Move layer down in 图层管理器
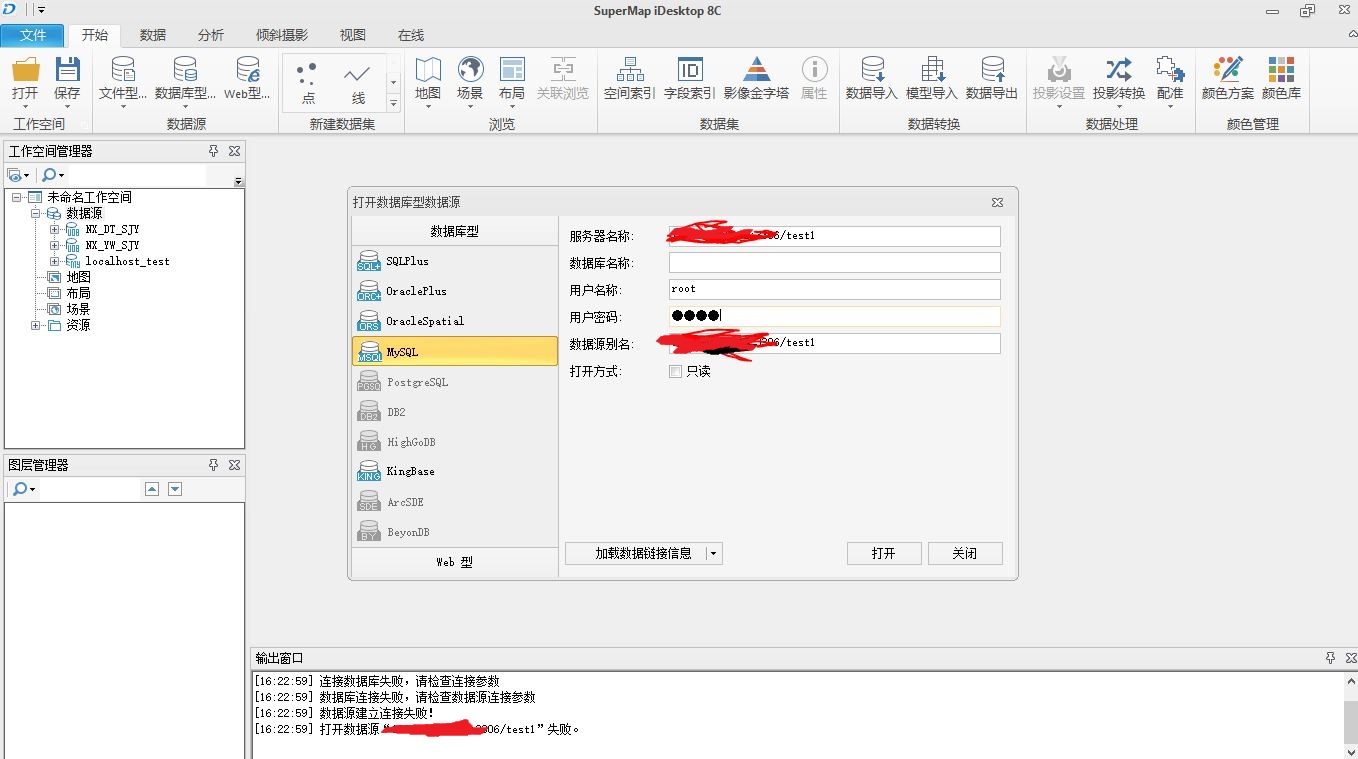Screen dimensions: 1358x759 175,489
